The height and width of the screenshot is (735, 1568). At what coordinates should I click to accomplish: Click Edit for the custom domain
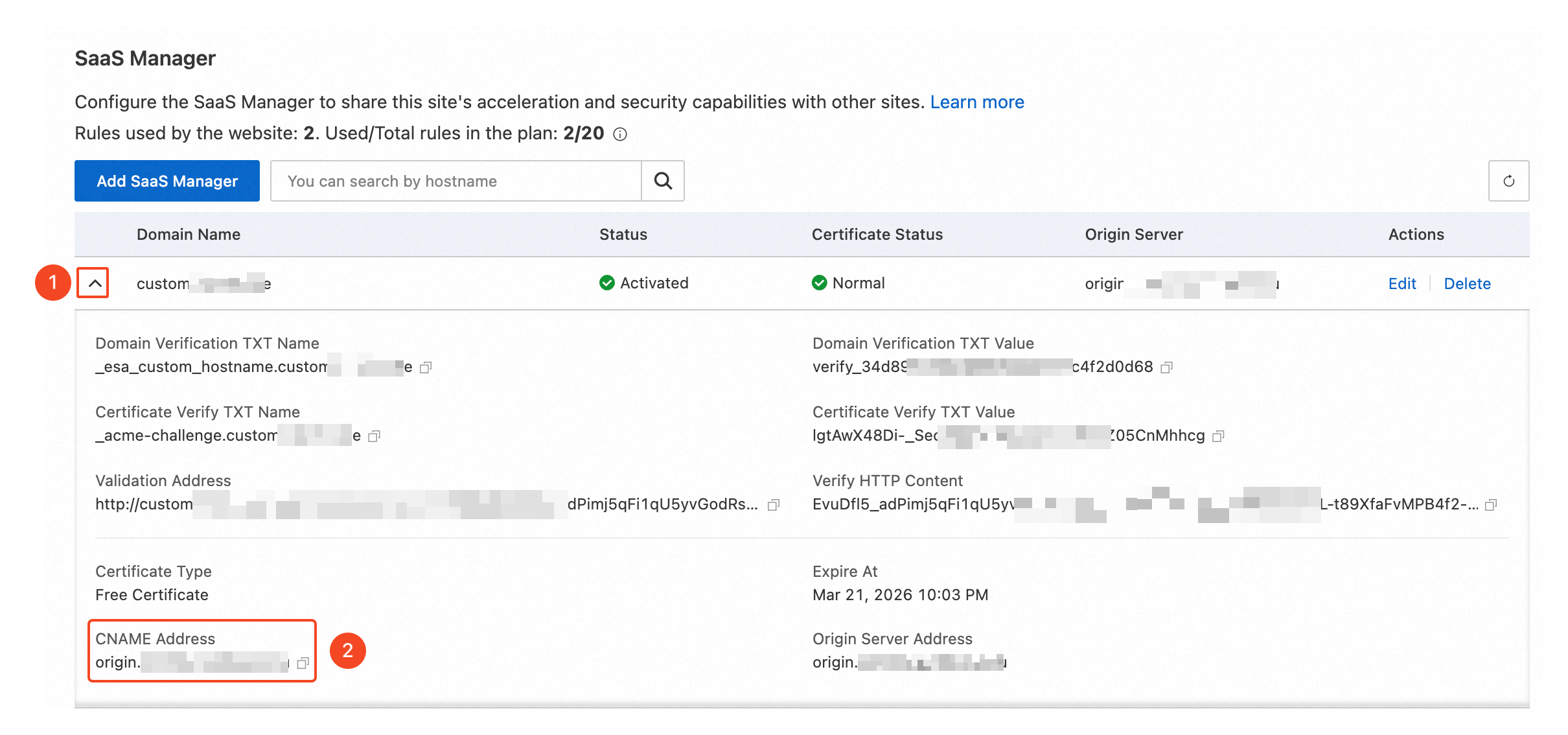[x=1401, y=283]
